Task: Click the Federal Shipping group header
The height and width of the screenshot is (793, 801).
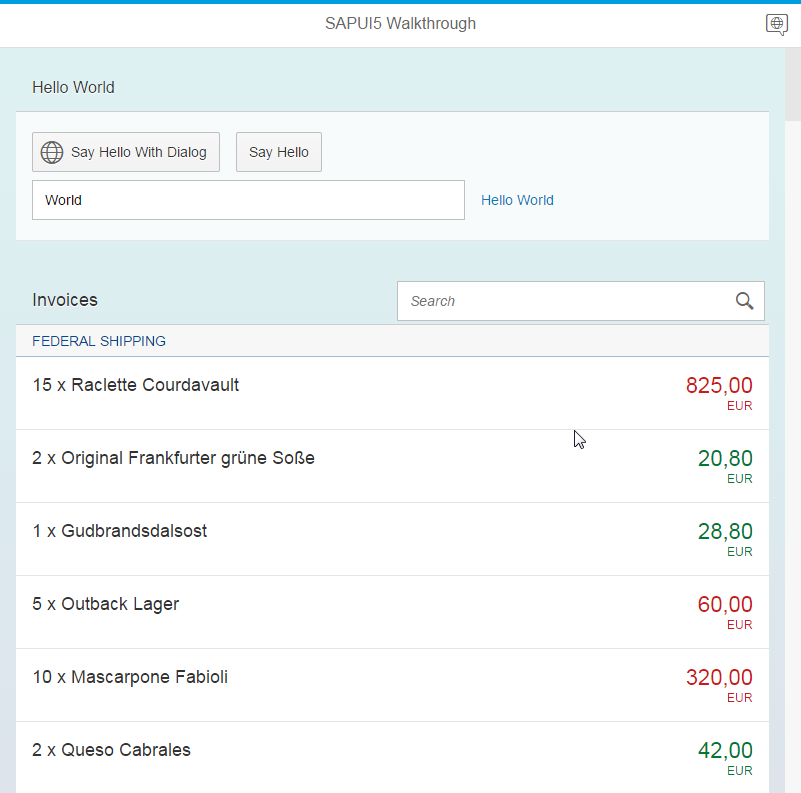Action: [x=99, y=341]
